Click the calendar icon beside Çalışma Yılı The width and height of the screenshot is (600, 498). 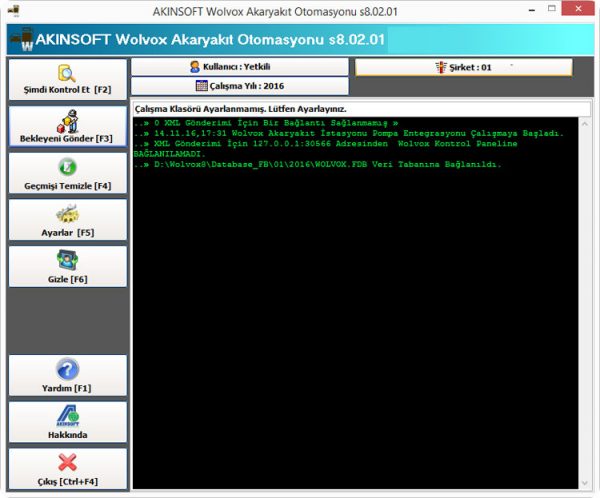[201, 85]
